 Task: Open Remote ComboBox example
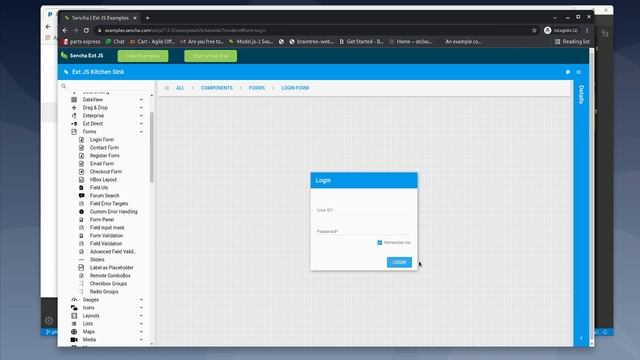[x=110, y=276]
